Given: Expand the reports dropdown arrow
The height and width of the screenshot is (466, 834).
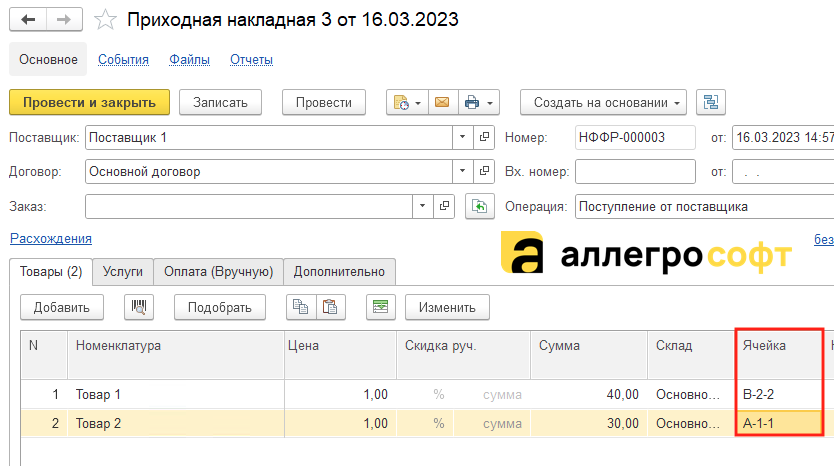Looking at the screenshot, I should pyautogui.click(x=418, y=103).
